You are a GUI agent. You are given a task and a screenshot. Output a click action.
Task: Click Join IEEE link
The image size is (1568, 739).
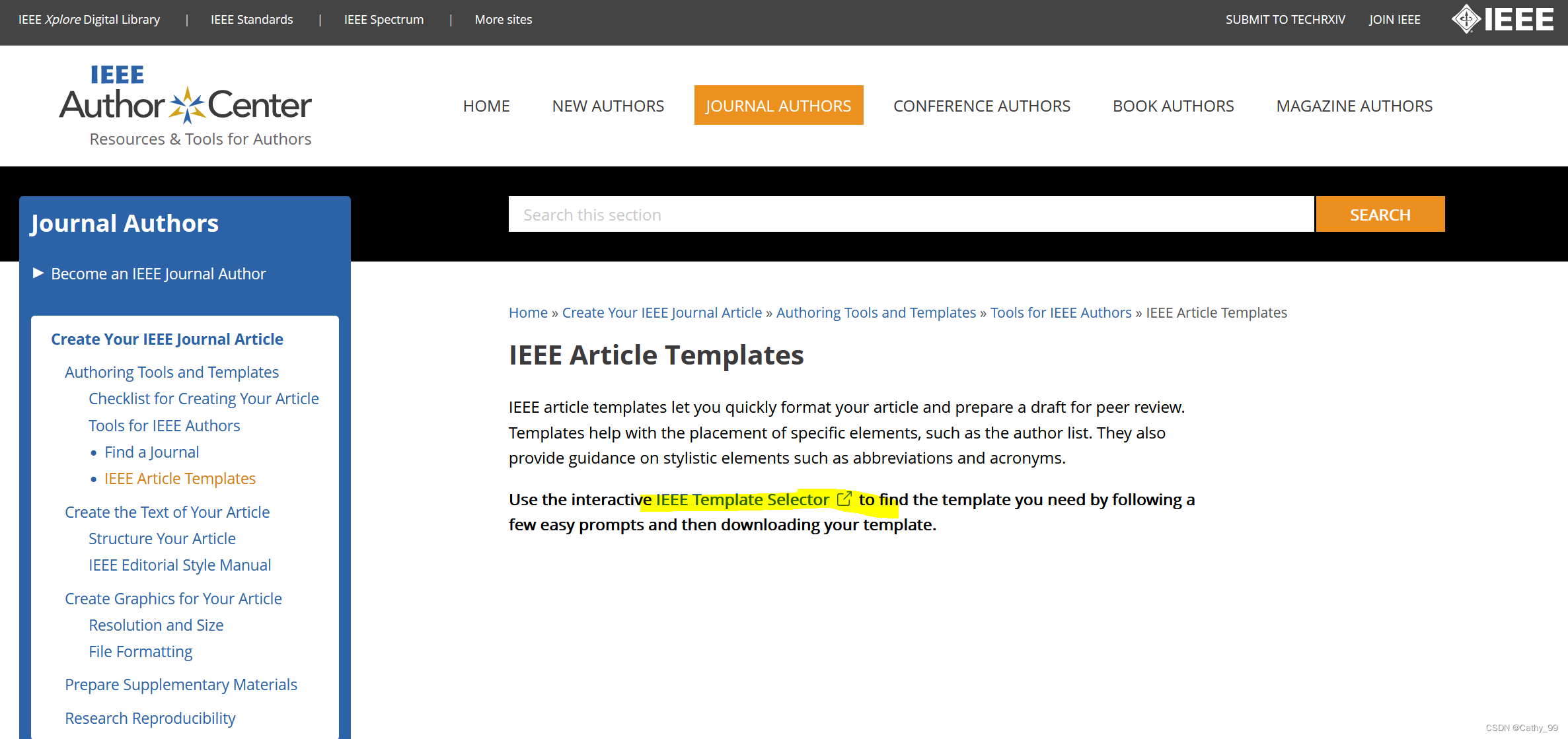pyautogui.click(x=1395, y=20)
